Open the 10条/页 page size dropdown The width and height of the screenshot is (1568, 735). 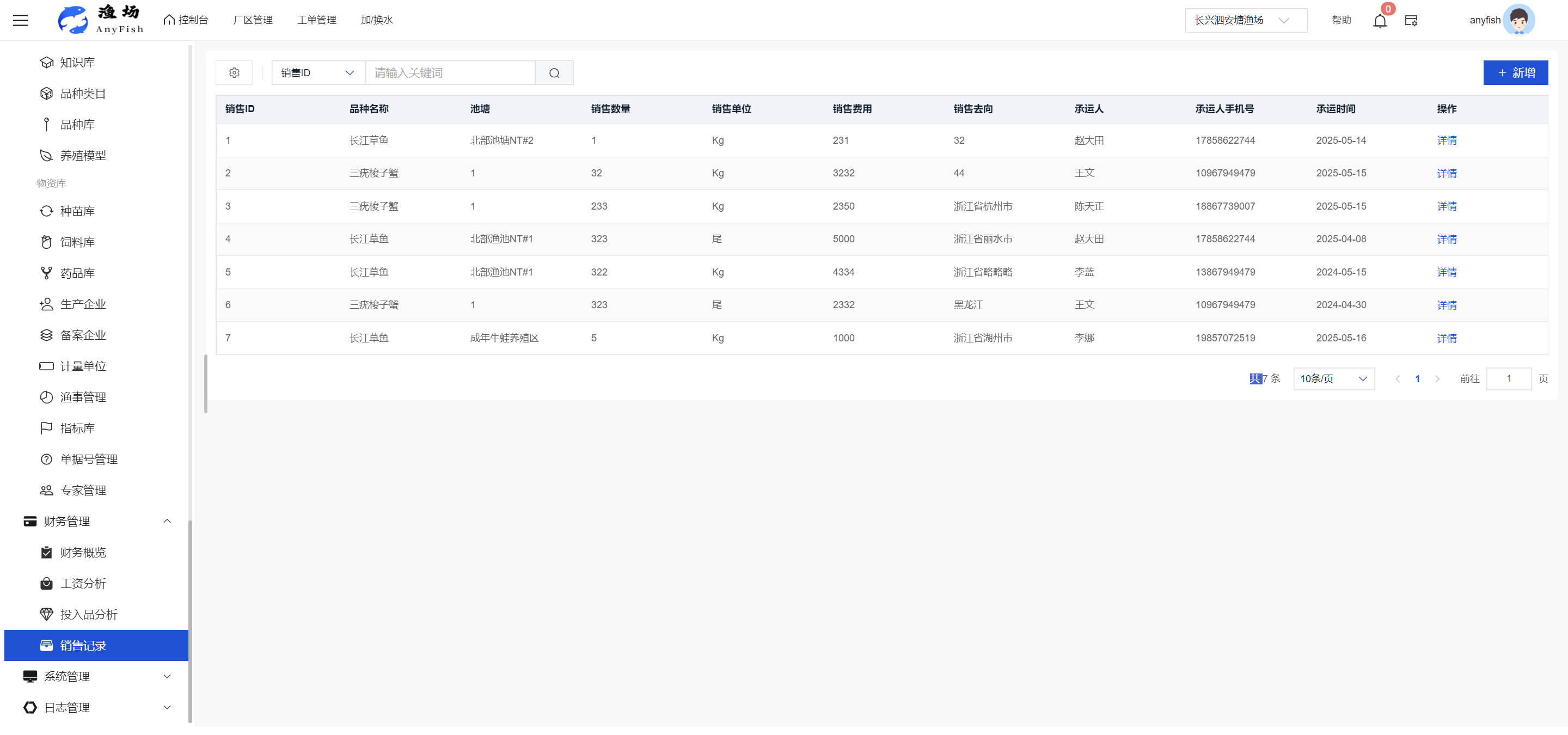point(1333,378)
